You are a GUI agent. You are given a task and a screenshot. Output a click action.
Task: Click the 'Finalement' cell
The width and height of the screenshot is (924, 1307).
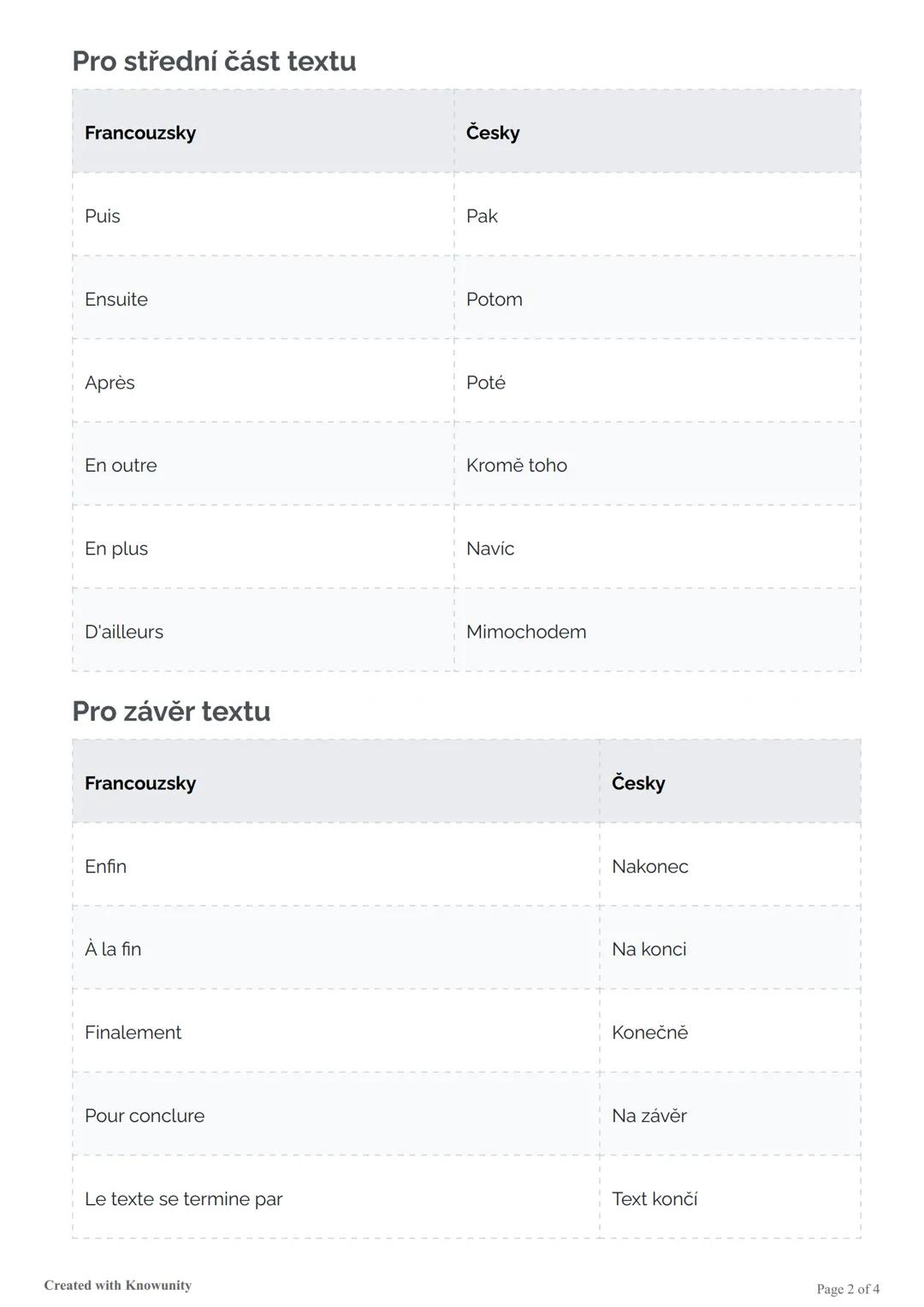click(x=133, y=1032)
